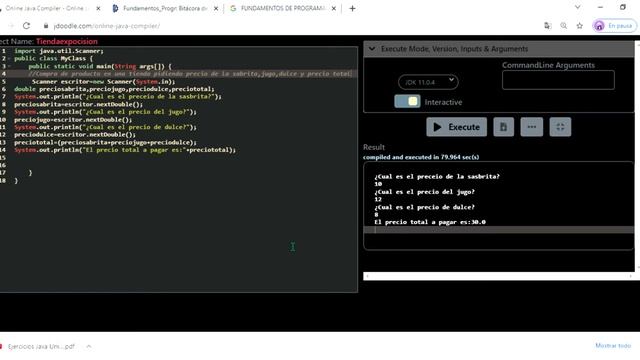Screen dimensions: 640x360
Task: Collapse the Execute Mode, Version, Inputs & Arguments section
Action: 372,49
